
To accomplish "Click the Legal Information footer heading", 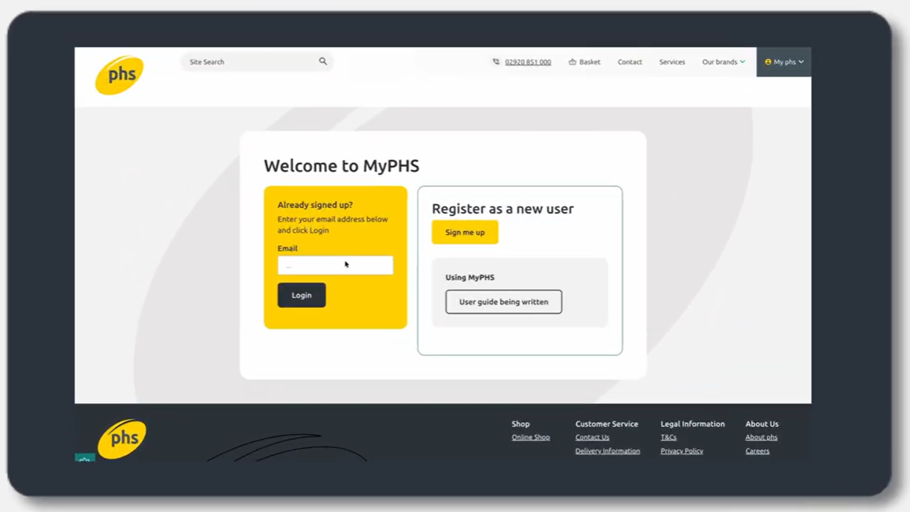I will tap(692, 424).
